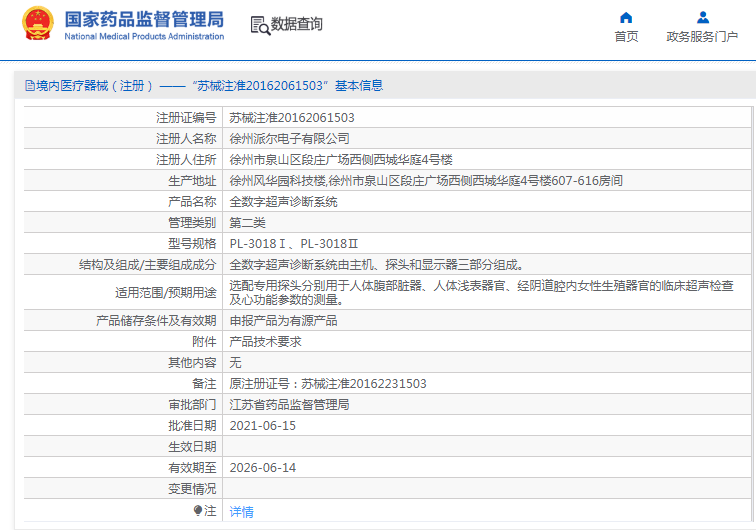Click the 注册证编号 label
The image size is (756, 530).
(186, 118)
